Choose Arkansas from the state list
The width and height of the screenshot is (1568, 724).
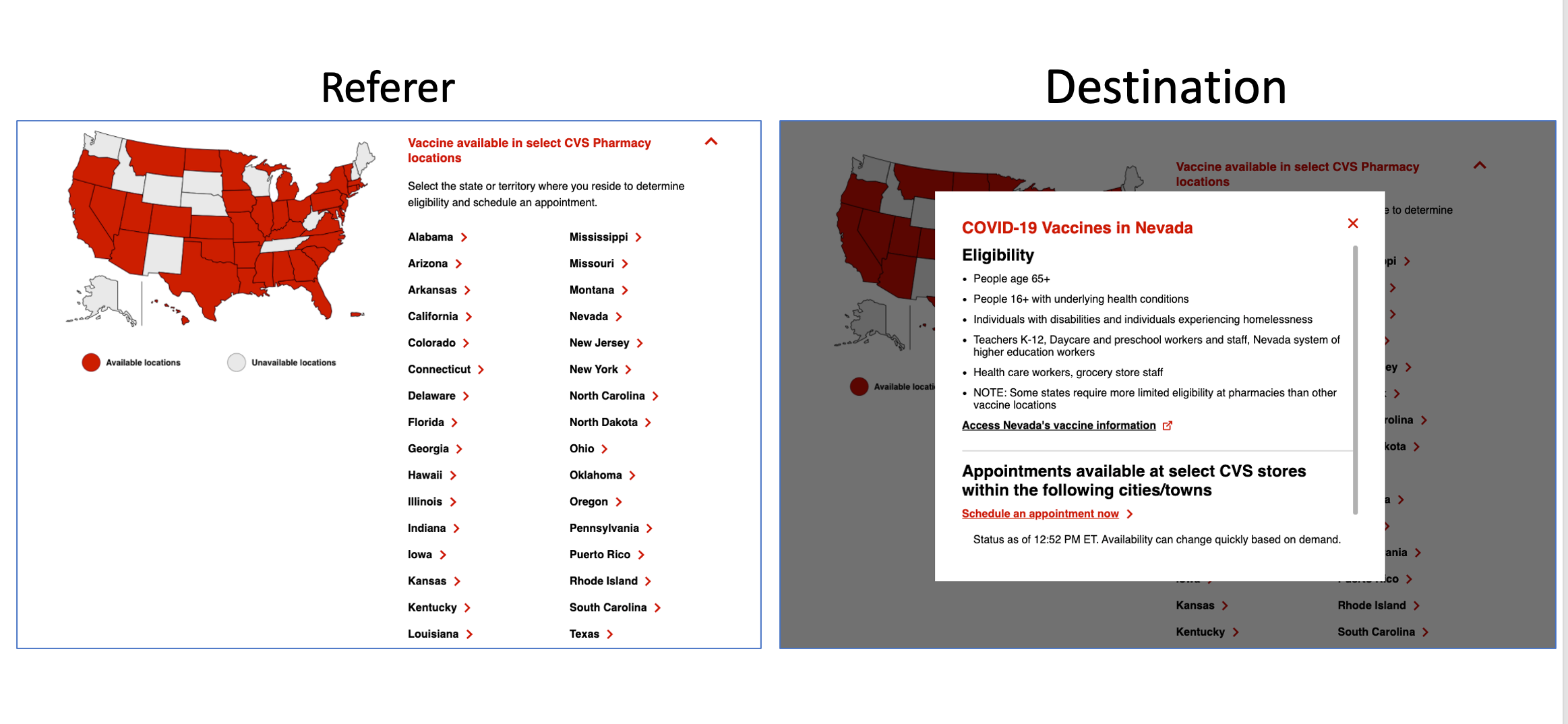pos(432,290)
